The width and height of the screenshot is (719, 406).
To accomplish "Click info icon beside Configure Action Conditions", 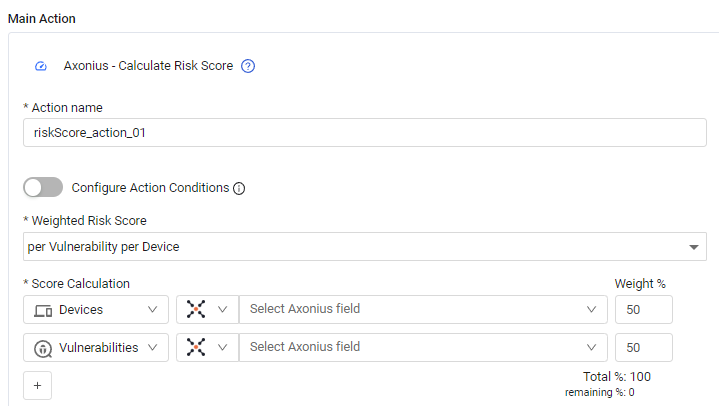I will (x=239, y=188).
